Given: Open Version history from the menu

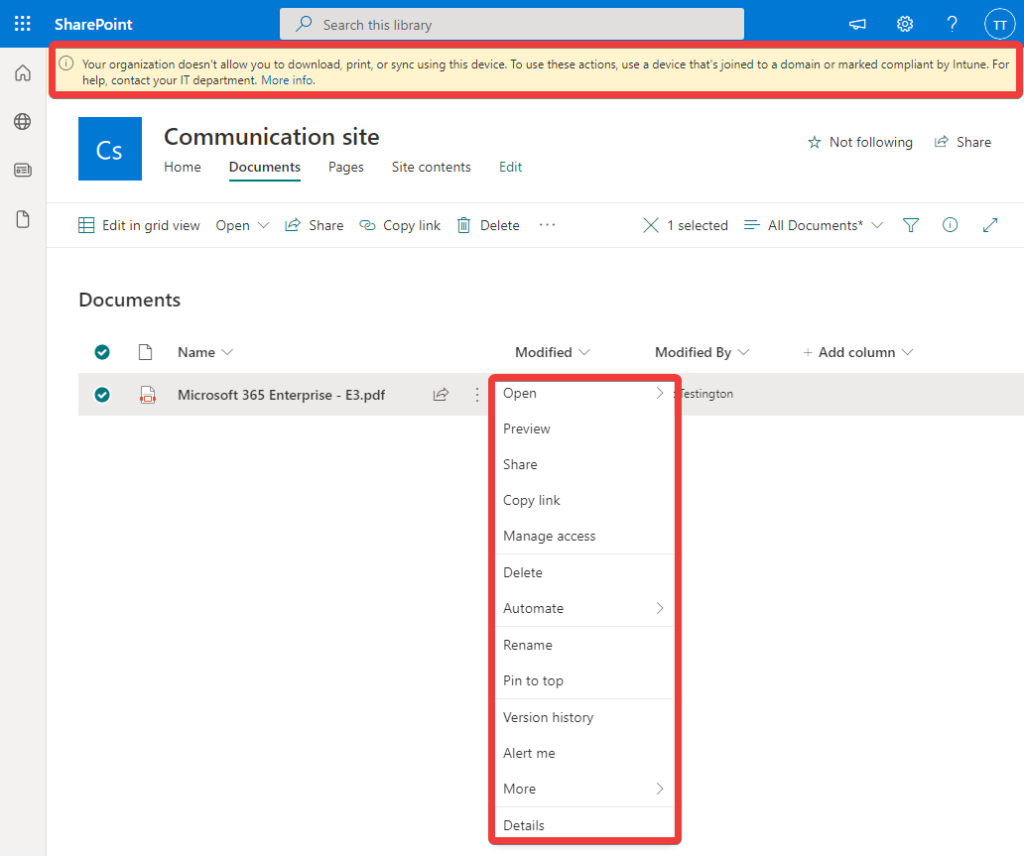Looking at the screenshot, I should (584, 718).
